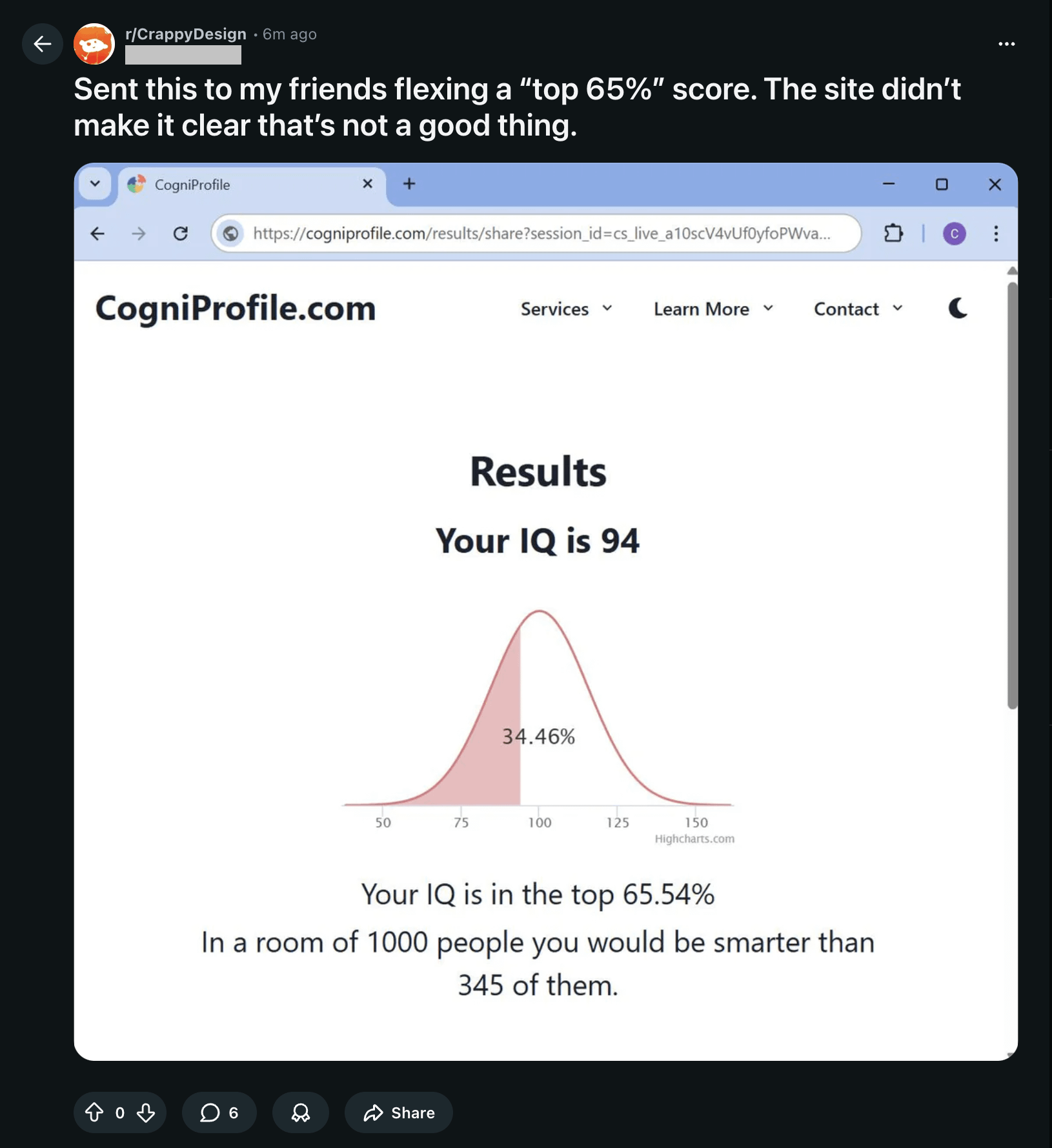Downvote the CrappyDesign post
The height and width of the screenshot is (1148, 1052).
coord(146,1112)
